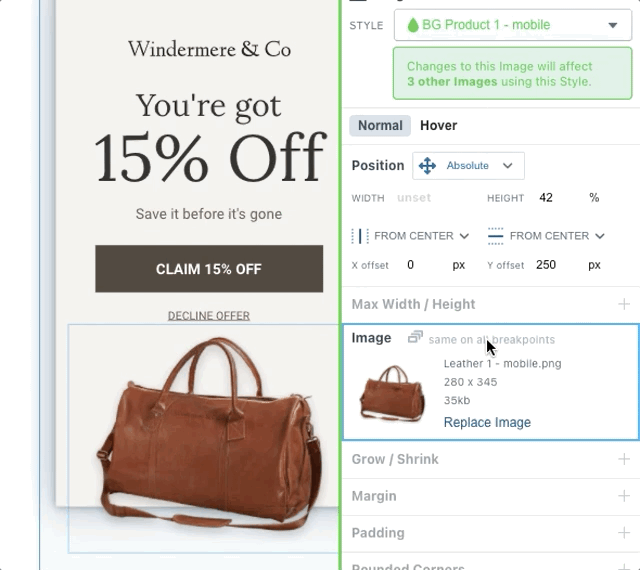Select the Normal state tab
Screen dimensions: 640x570
(x=380, y=125)
